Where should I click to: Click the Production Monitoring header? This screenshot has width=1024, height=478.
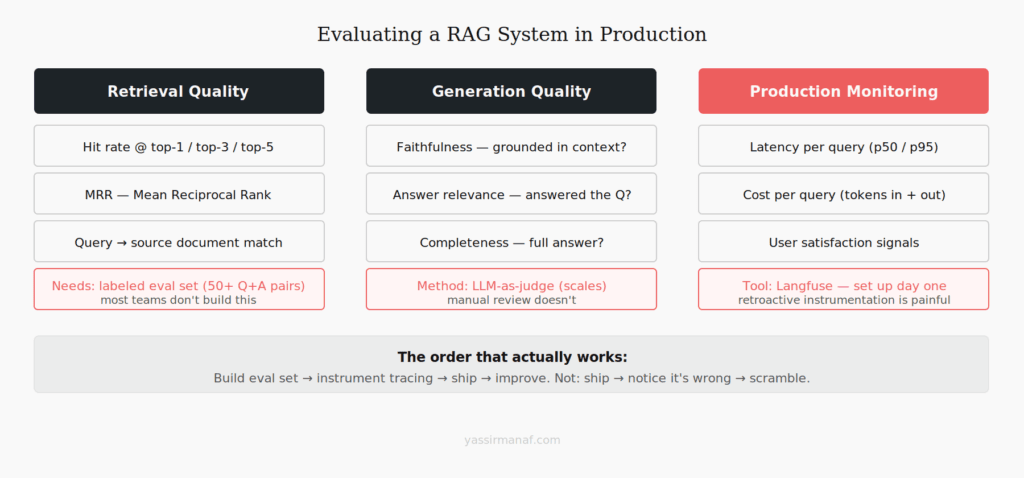(x=844, y=91)
